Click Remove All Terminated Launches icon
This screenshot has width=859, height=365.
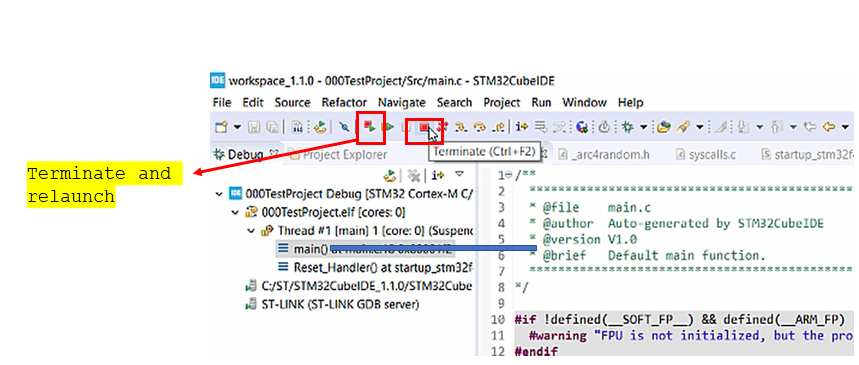(414, 175)
